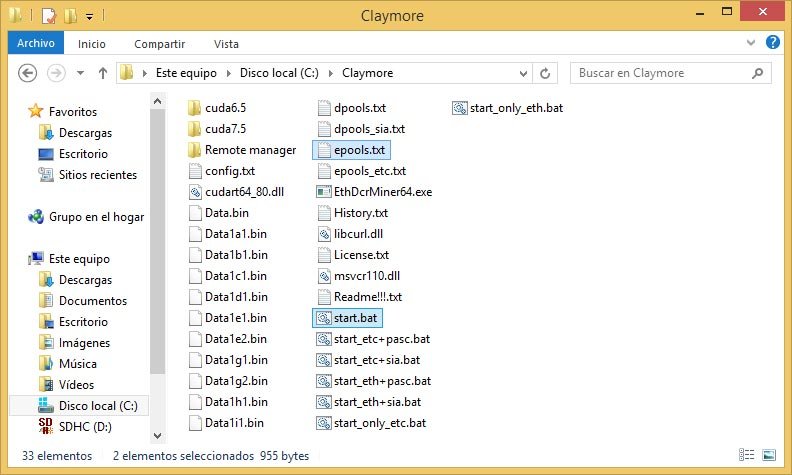Switch to large icons view layout

coord(769,455)
